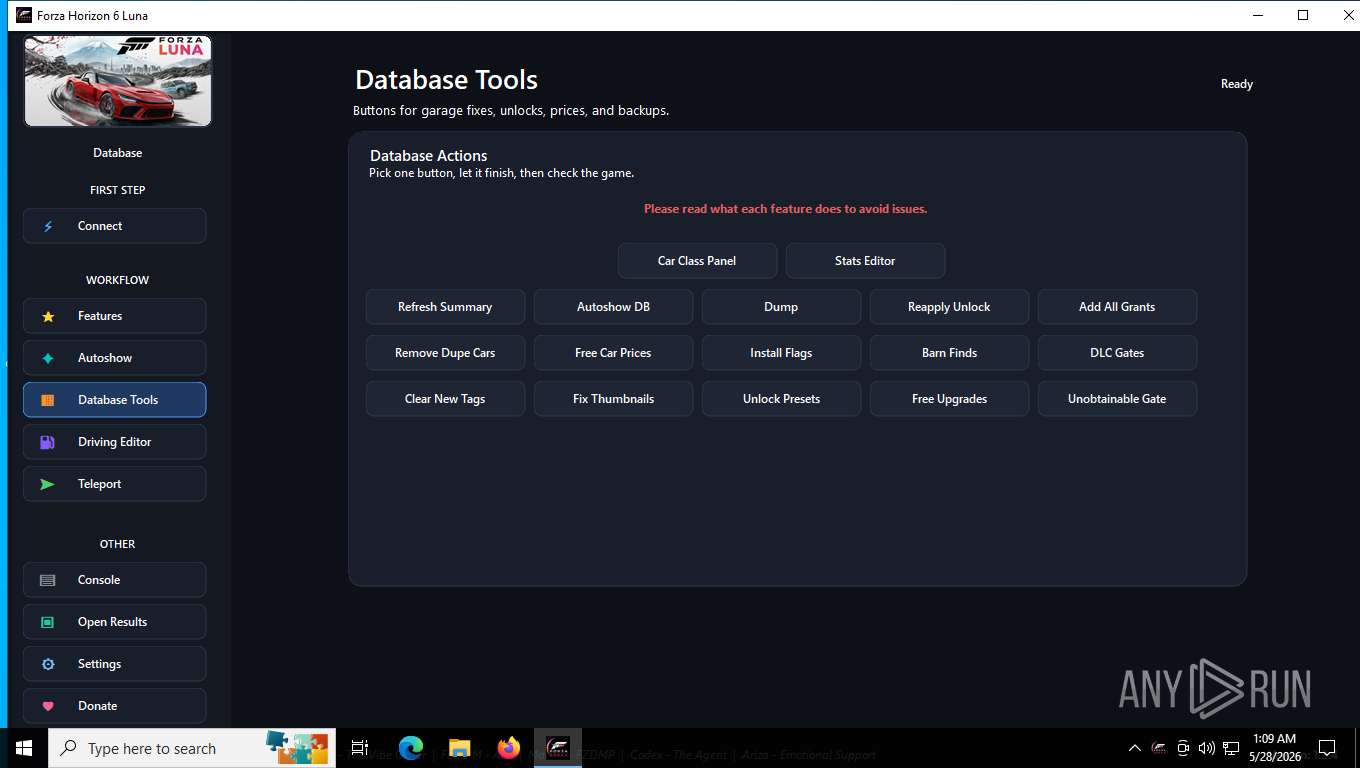1360x768 pixels.
Task: Click the star icon beside Features
Action: [48, 316]
